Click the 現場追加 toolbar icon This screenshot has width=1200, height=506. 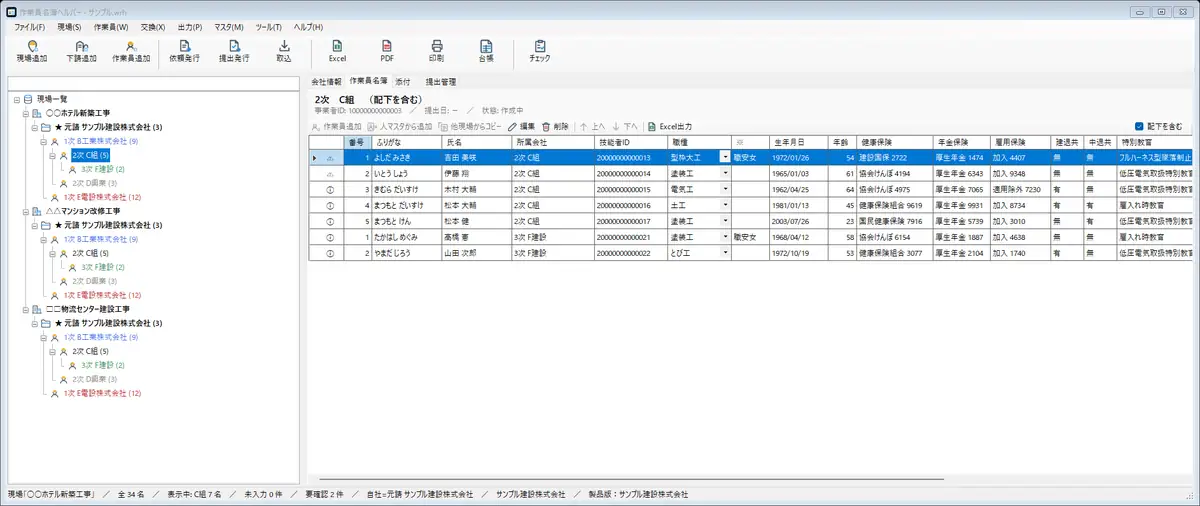(32, 46)
